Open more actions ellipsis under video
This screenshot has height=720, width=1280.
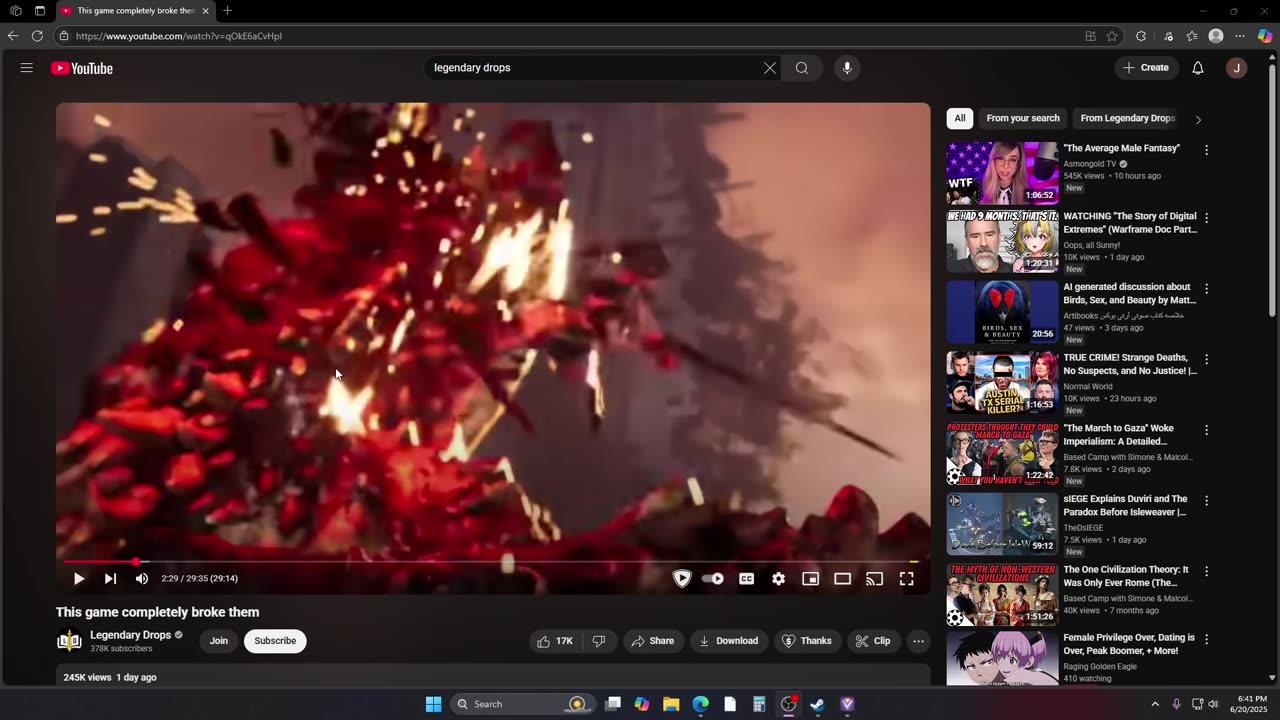tap(918, 641)
